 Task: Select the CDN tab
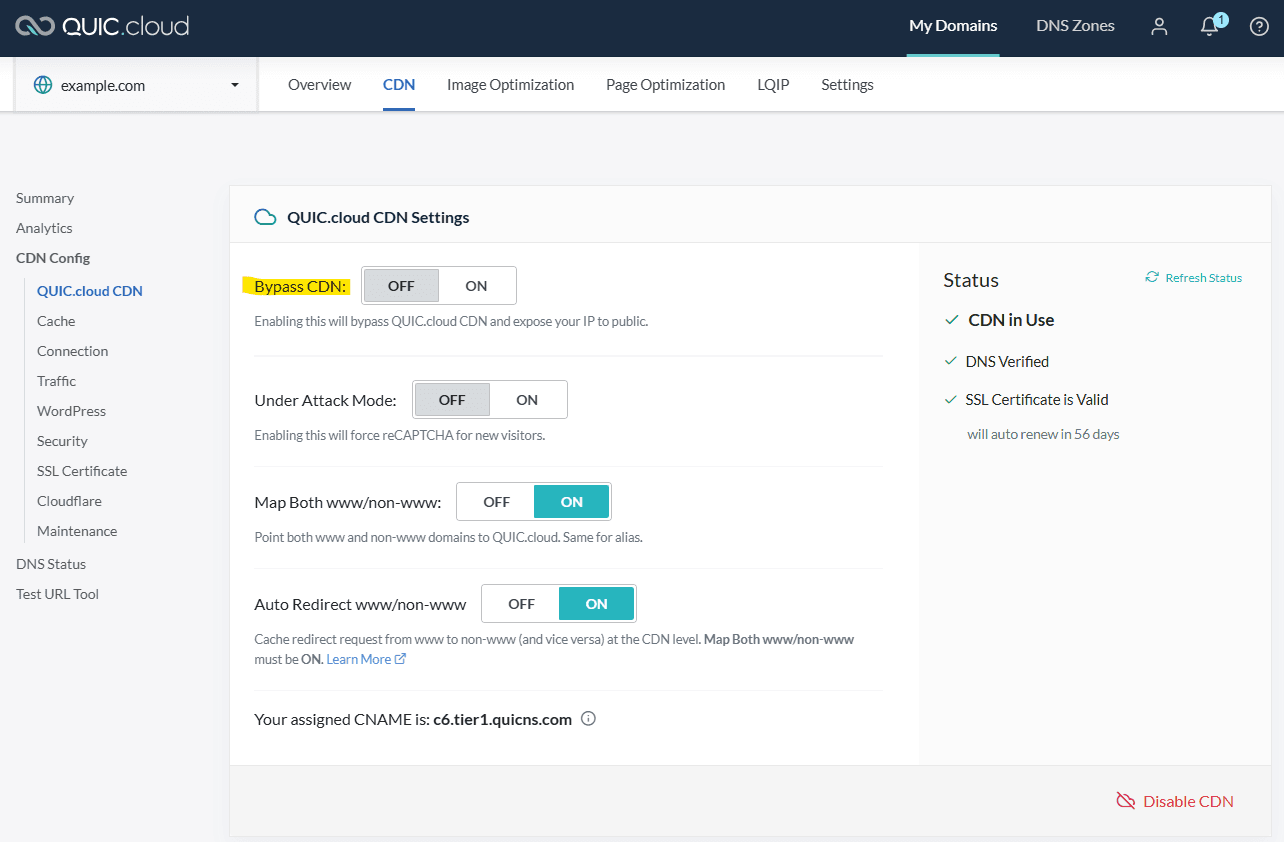(x=399, y=85)
